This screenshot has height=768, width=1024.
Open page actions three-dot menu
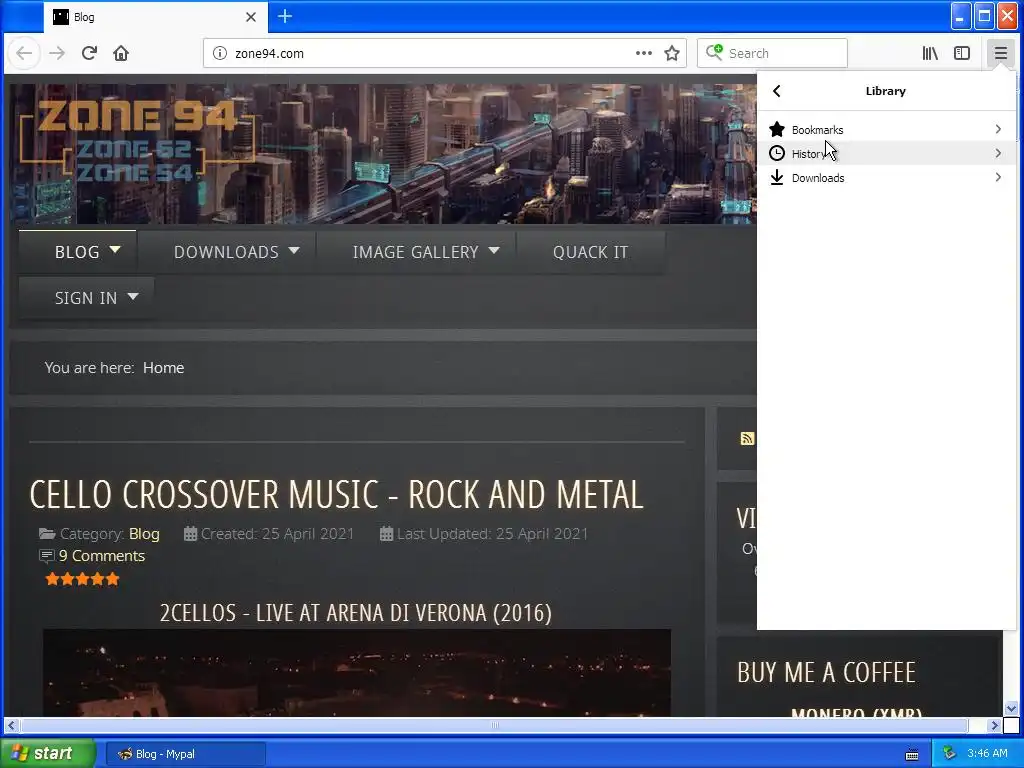click(x=644, y=53)
